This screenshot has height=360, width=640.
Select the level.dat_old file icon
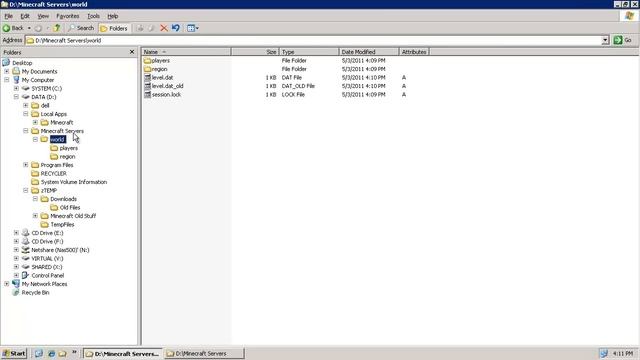(x=147, y=86)
